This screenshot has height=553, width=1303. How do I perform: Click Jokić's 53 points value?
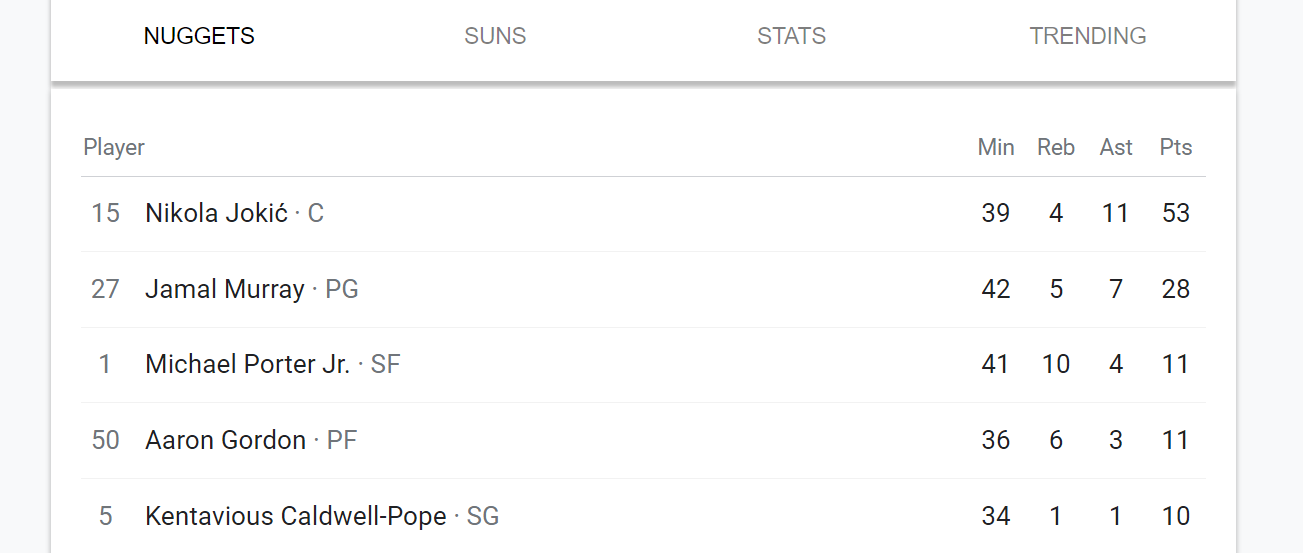tap(1176, 213)
